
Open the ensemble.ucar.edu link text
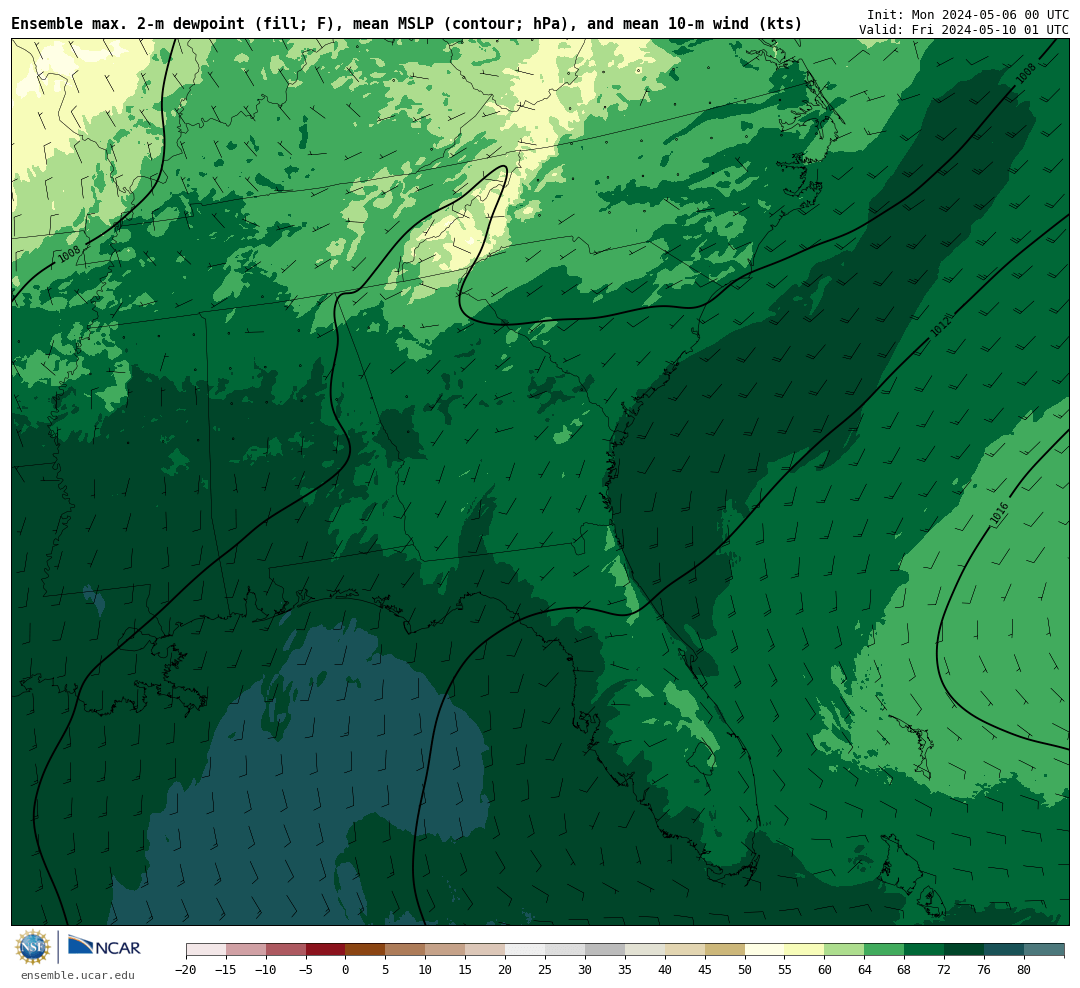pyautogui.click(x=78, y=975)
